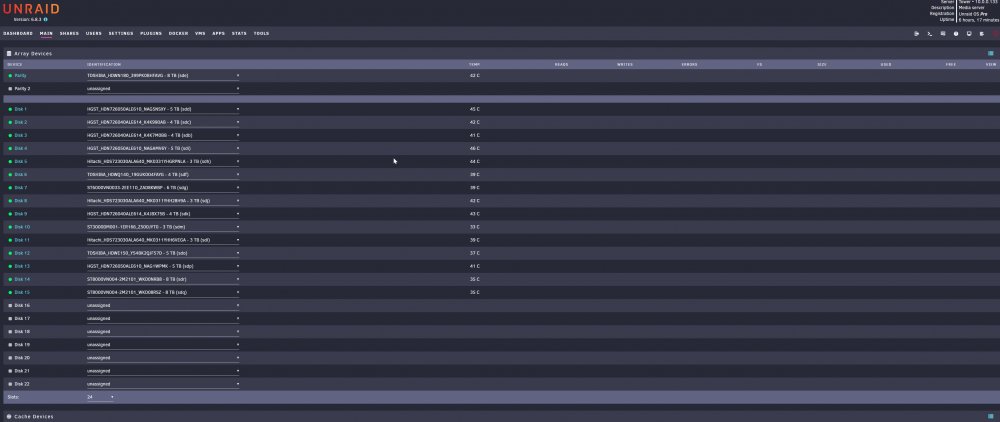The image size is (1000, 422).
Task: Click the help question-mark icon
Action: [956, 34]
